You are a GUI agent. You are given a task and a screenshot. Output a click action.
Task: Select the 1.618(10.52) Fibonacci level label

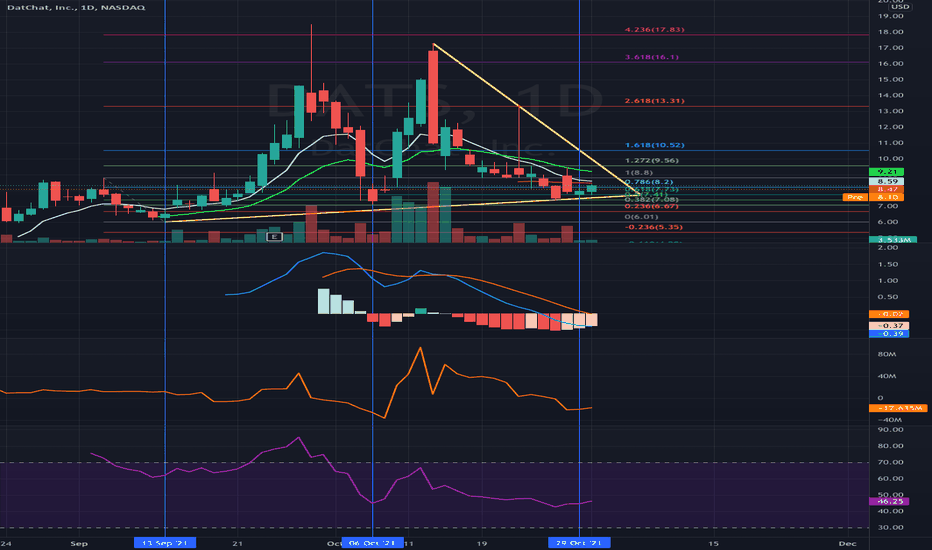pos(654,145)
